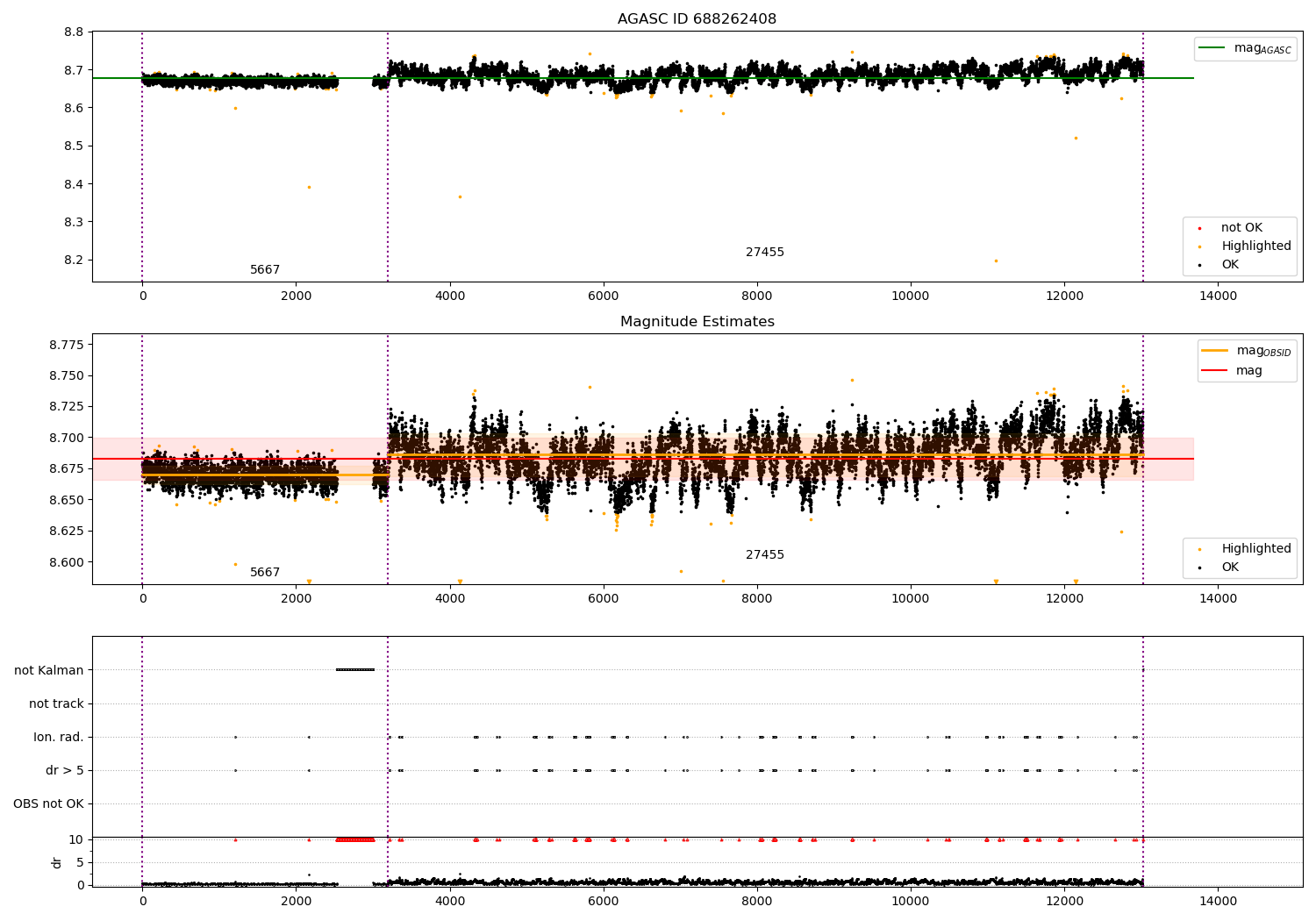The width and height of the screenshot is (1316, 921).
Task: Click OBSID label 5667 in top plot
Action: 265,270
